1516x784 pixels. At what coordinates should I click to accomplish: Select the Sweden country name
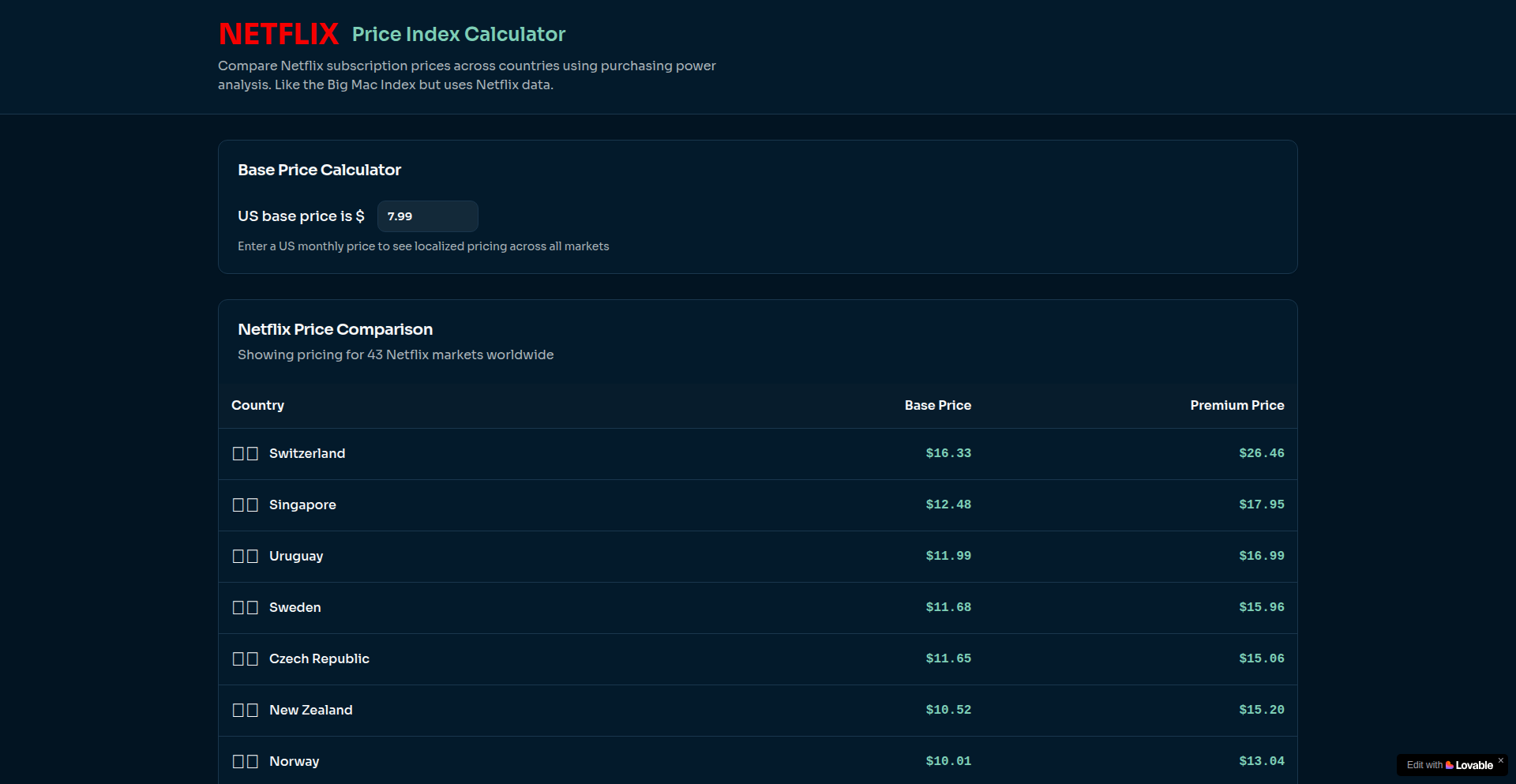(x=295, y=607)
